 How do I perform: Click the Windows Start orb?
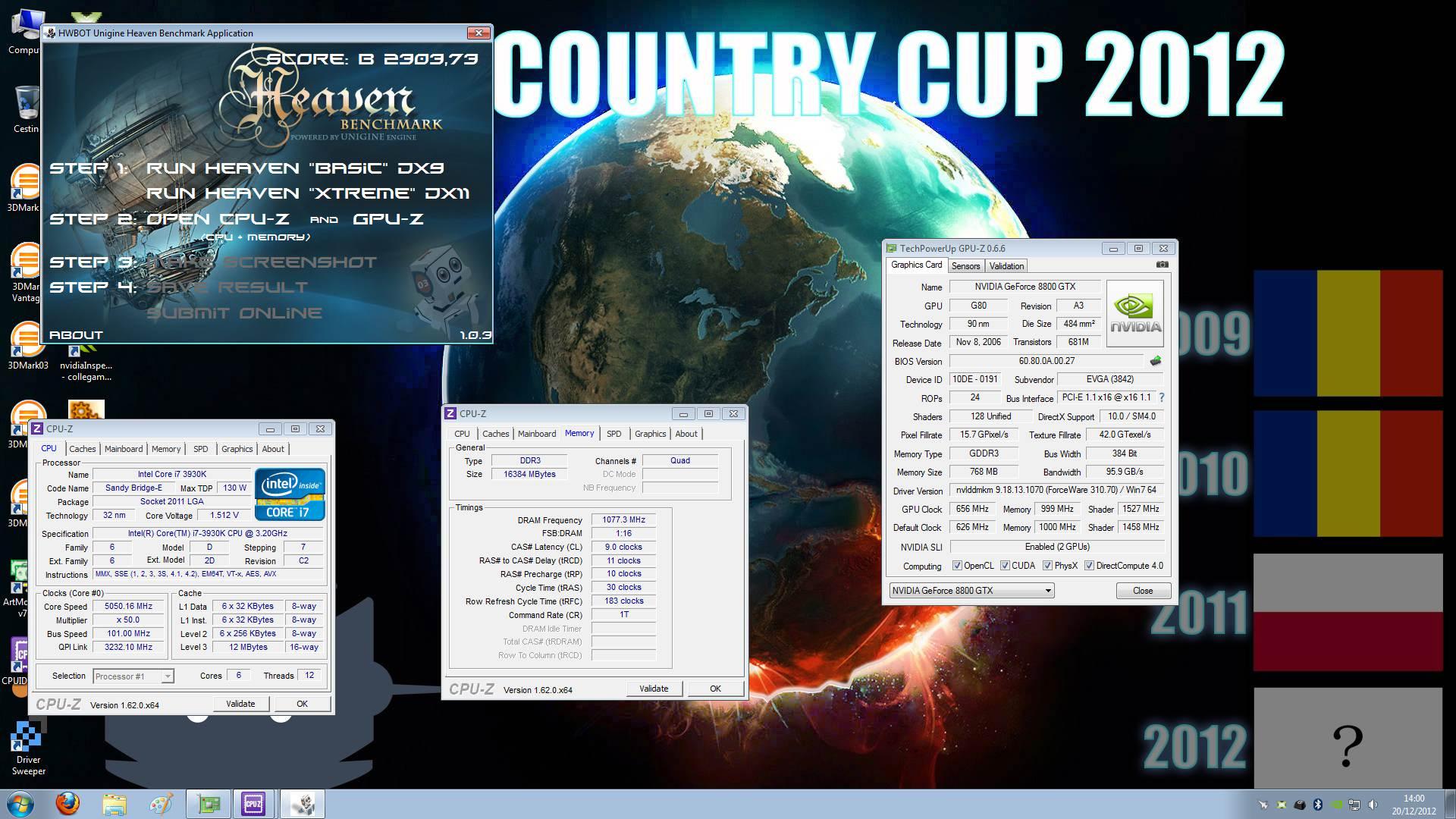click(x=20, y=804)
